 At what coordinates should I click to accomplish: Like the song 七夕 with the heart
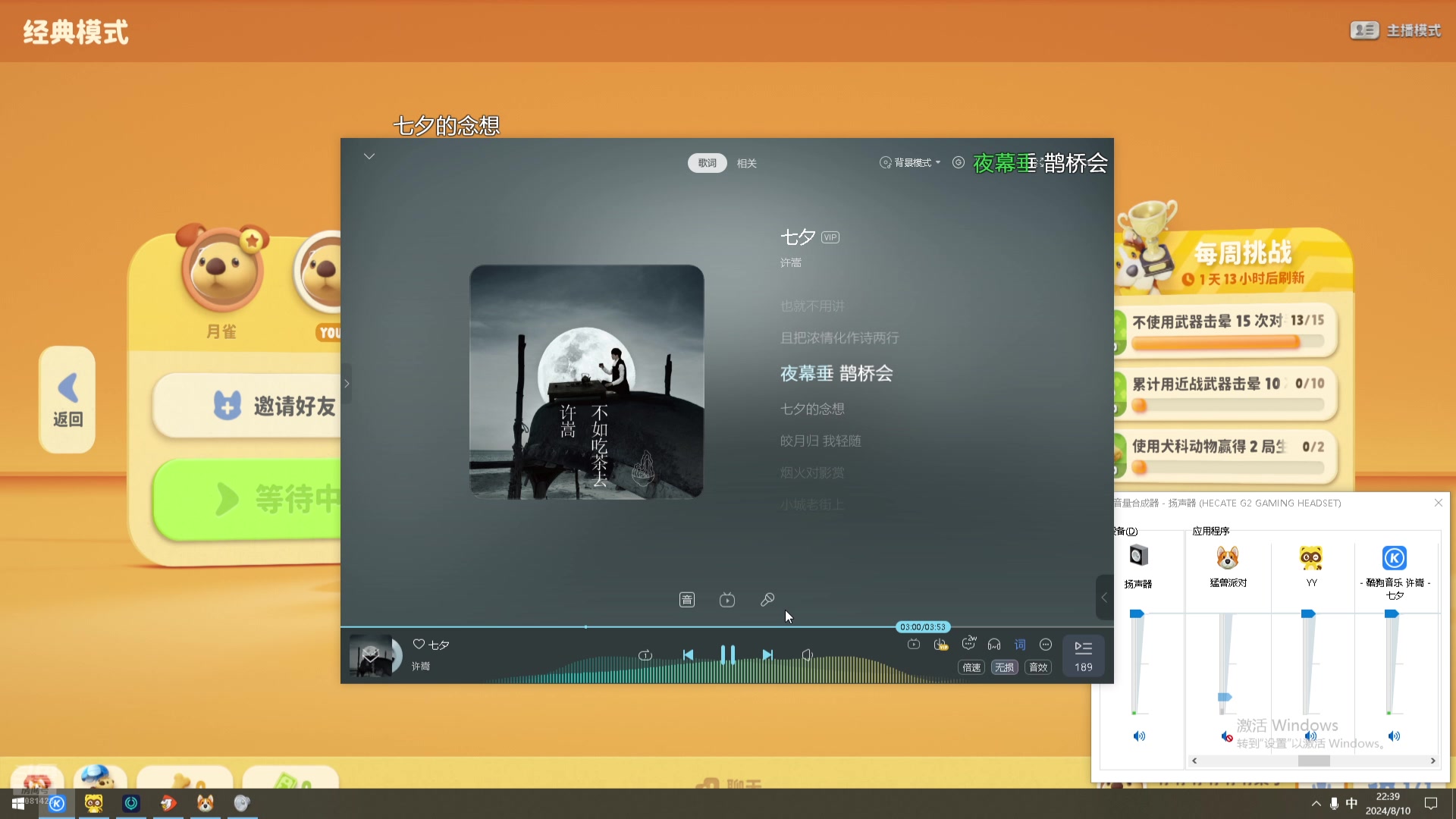point(419,644)
